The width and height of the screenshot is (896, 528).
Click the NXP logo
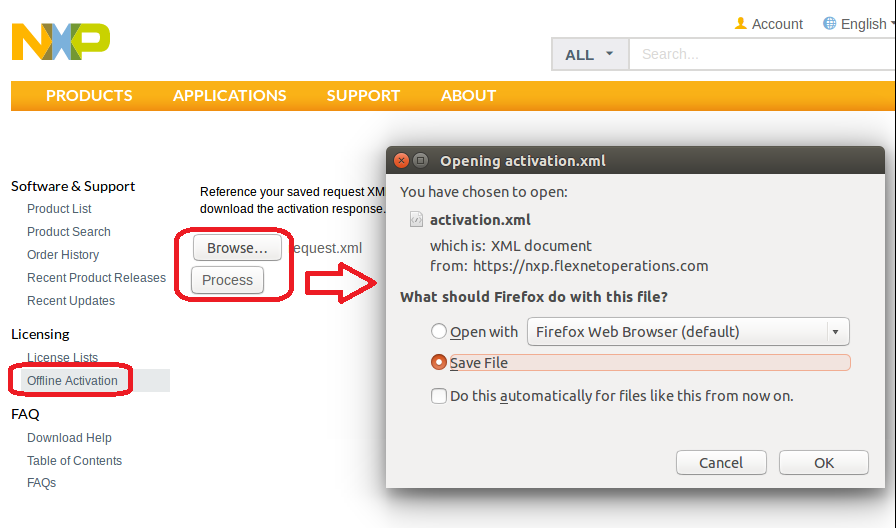click(61, 42)
